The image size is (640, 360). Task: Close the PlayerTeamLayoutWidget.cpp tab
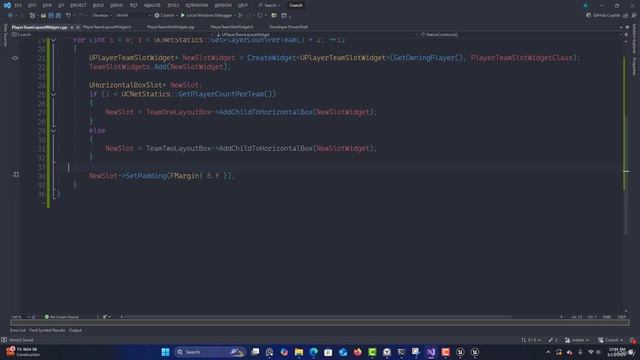point(78,27)
